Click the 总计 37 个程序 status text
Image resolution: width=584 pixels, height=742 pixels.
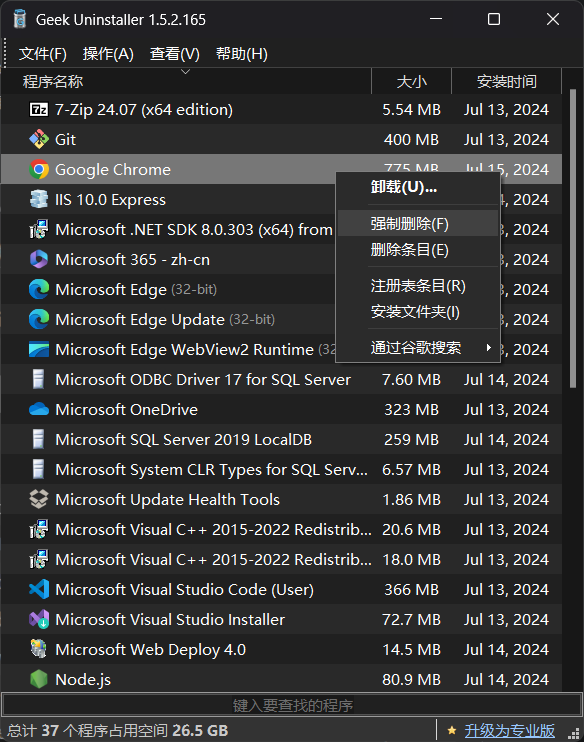(x=118, y=730)
